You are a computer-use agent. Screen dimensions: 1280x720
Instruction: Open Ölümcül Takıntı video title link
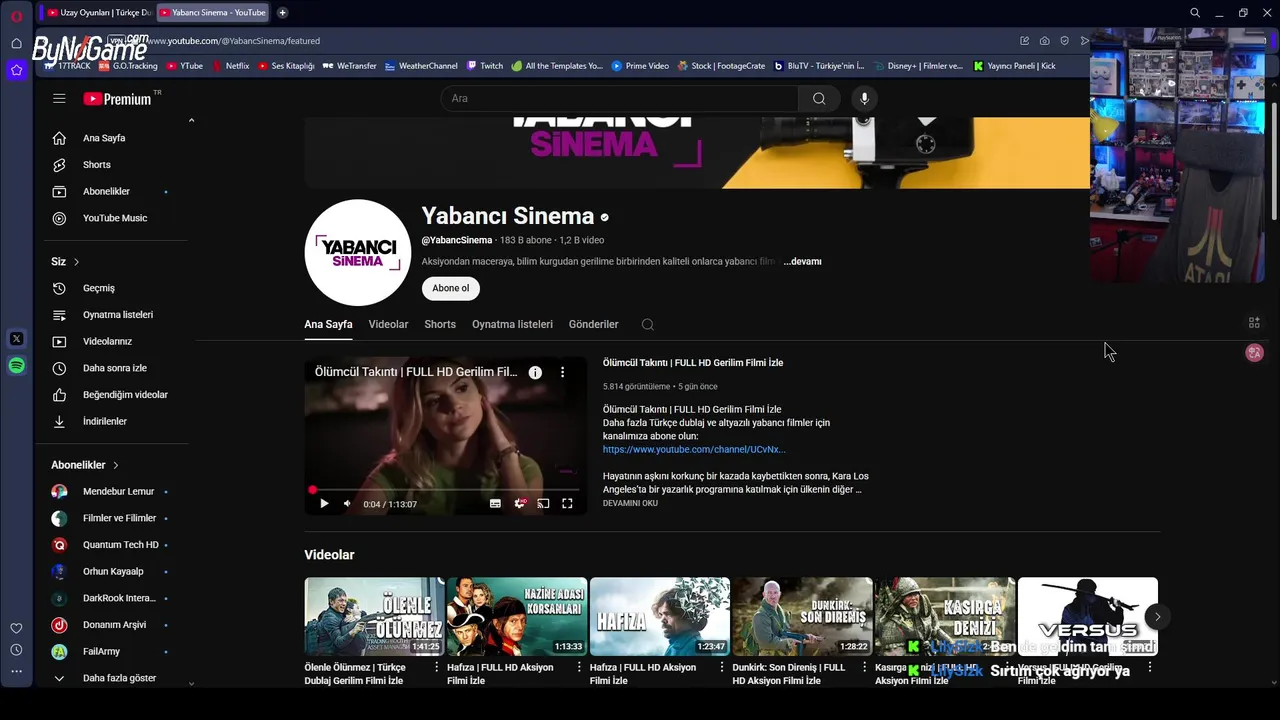(693, 363)
